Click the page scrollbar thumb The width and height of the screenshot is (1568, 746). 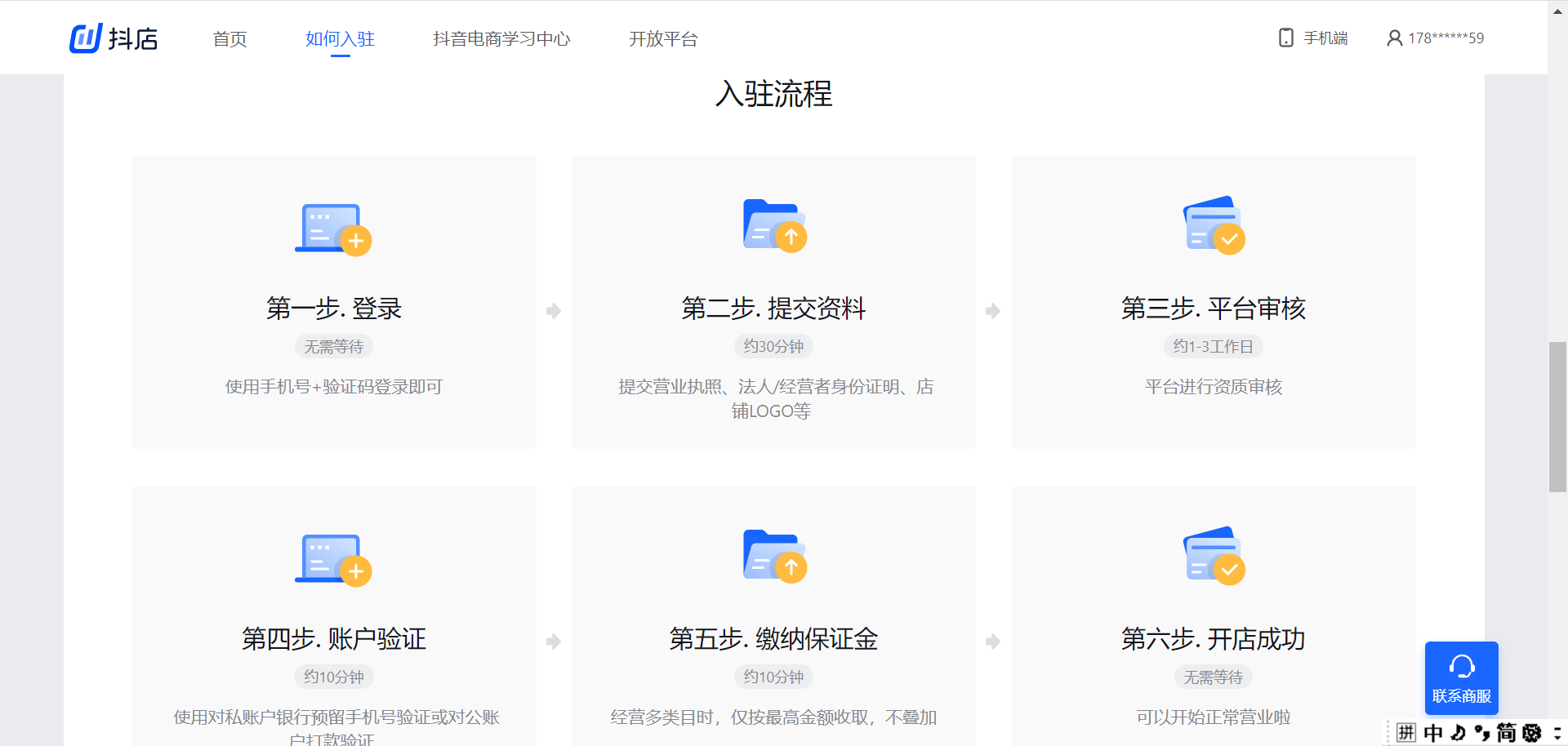pos(1557,417)
